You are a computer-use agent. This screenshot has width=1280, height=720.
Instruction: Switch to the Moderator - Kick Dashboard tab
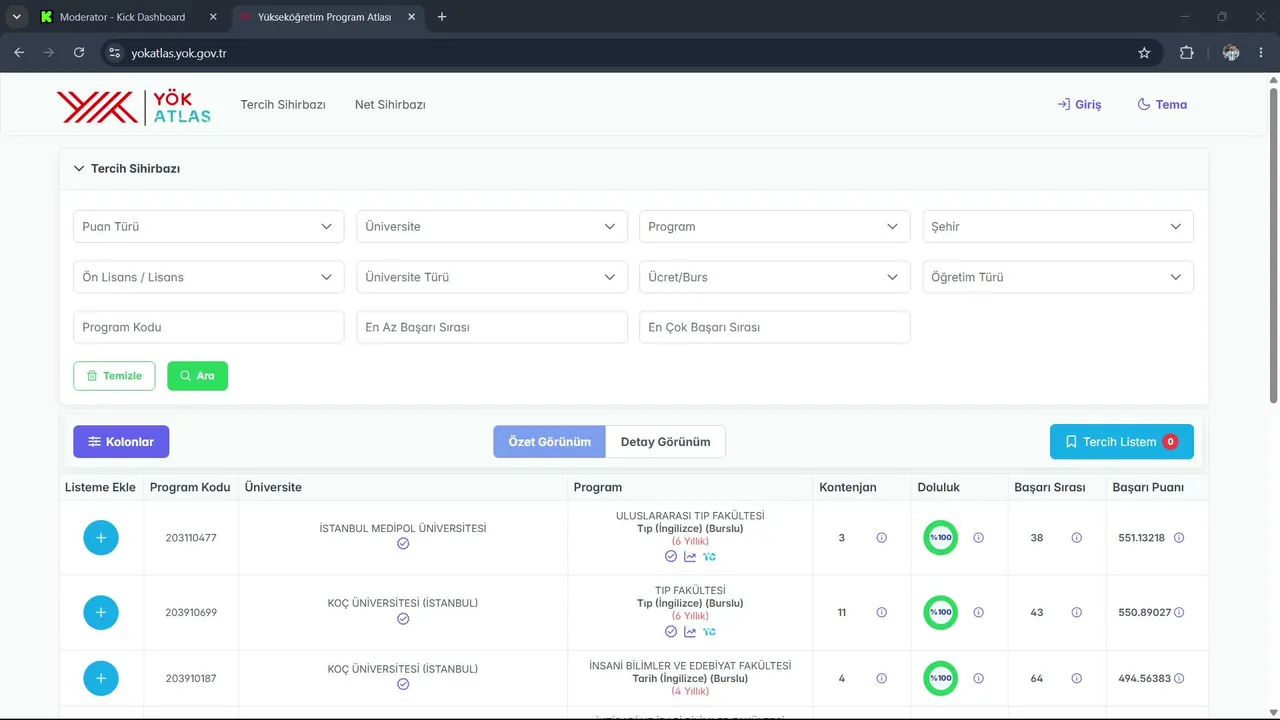[129, 17]
